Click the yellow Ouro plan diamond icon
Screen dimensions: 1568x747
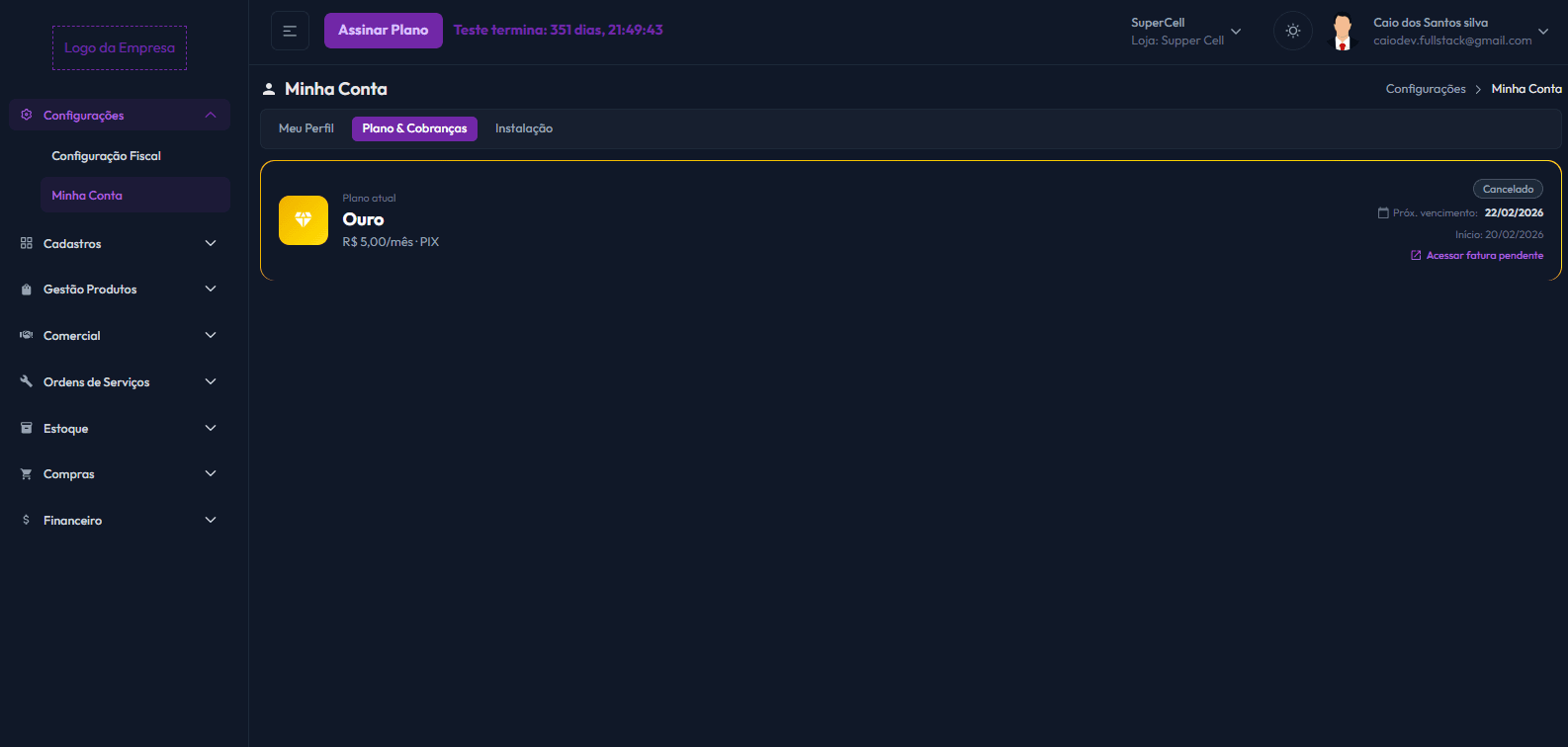click(x=304, y=220)
